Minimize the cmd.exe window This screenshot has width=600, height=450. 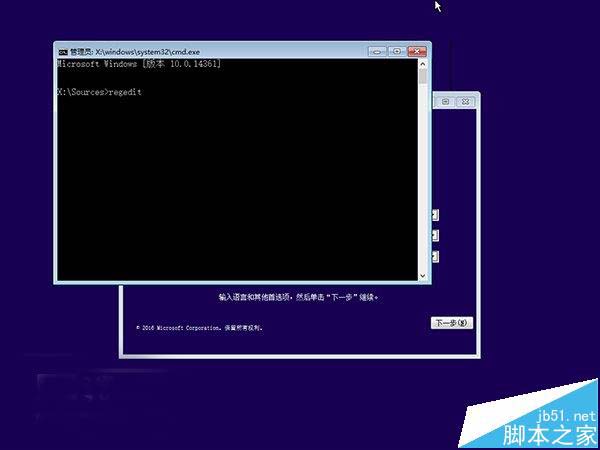[x=377, y=51]
